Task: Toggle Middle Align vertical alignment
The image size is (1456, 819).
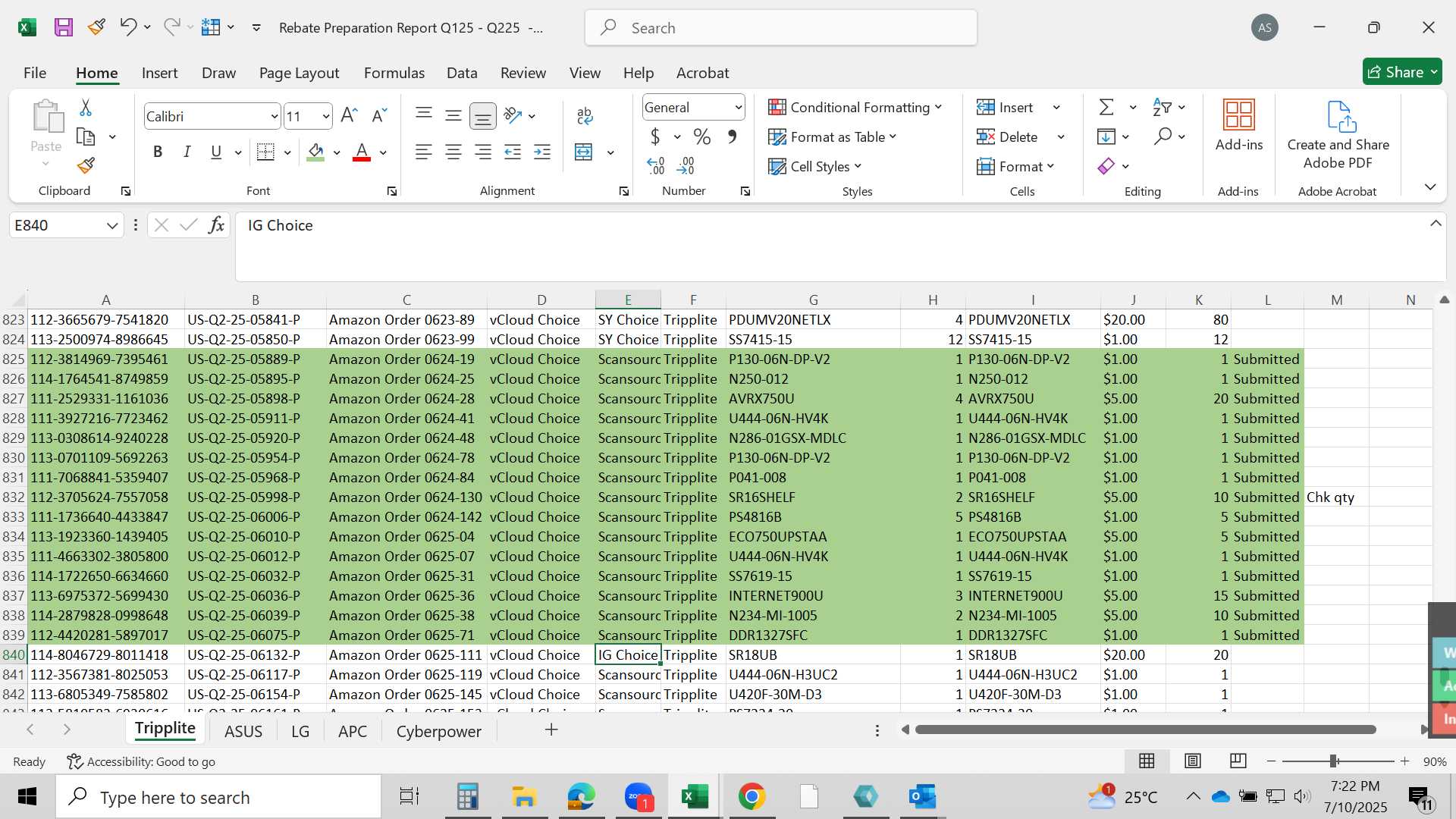Action: click(x=453, y=116)
